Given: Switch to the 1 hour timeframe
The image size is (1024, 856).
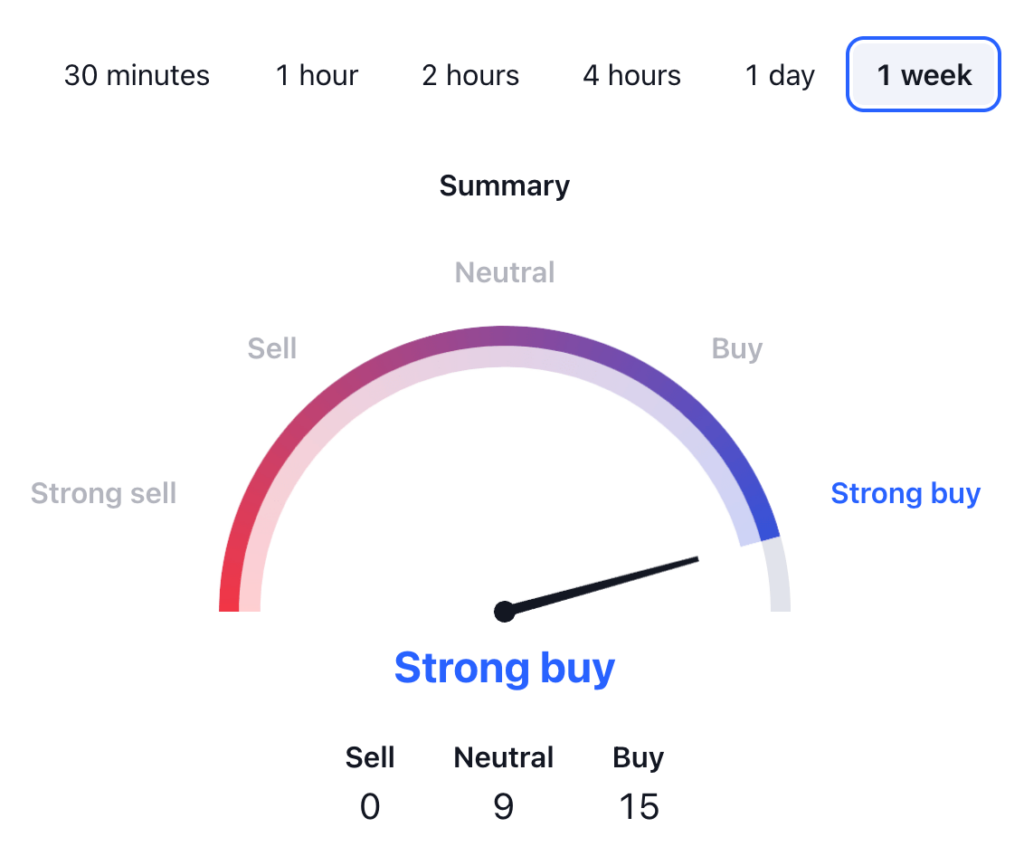Looking at the screenshot, I should tap(317, 76).
